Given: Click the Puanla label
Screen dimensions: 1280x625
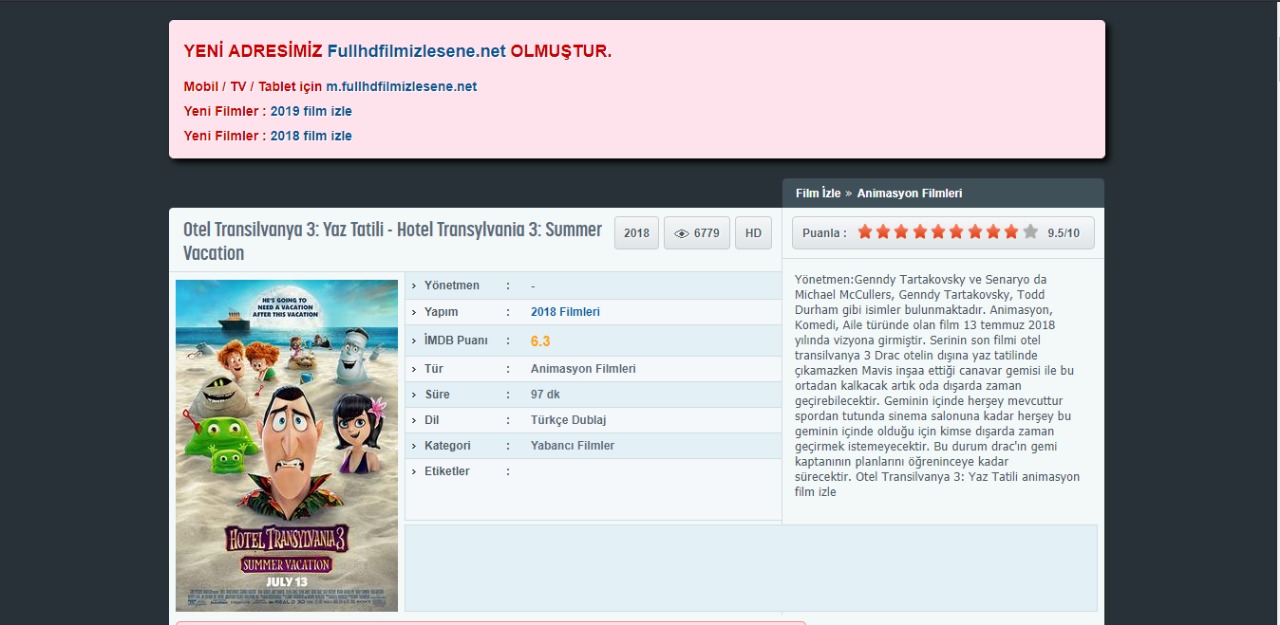Looking at the screenshot, I should [x=825, y=233].
